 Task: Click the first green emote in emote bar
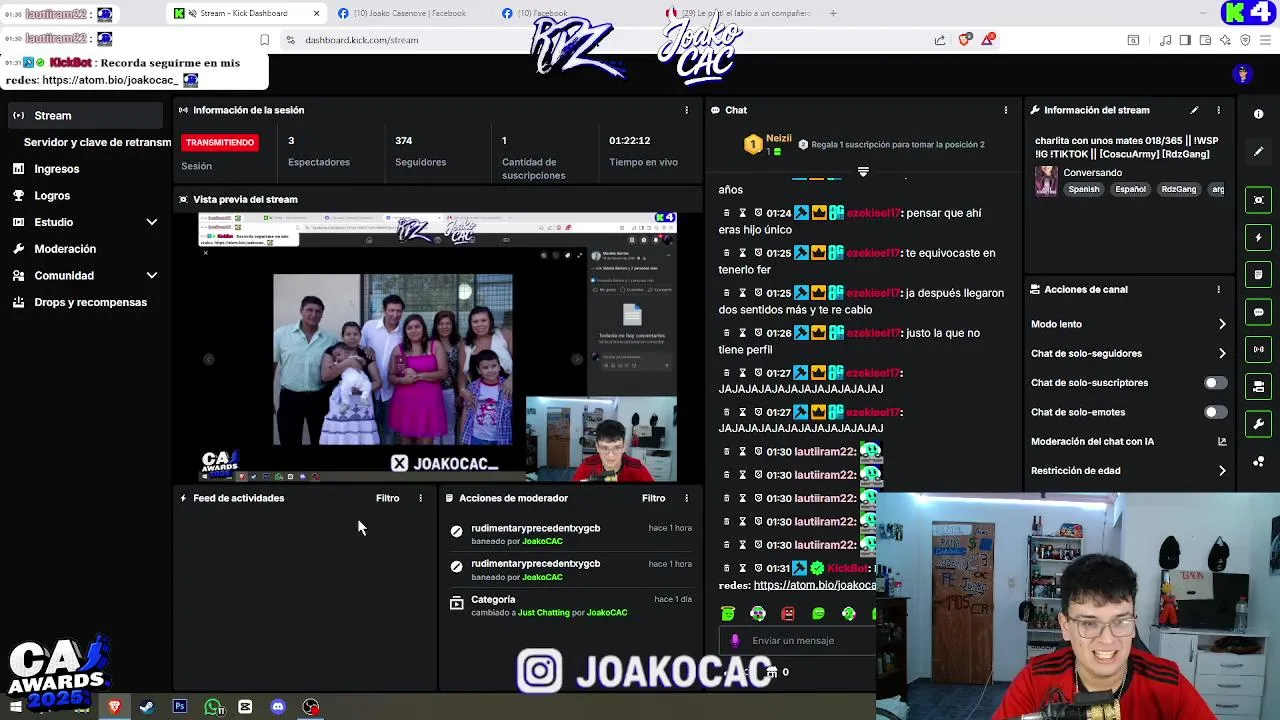pos(728,614)
